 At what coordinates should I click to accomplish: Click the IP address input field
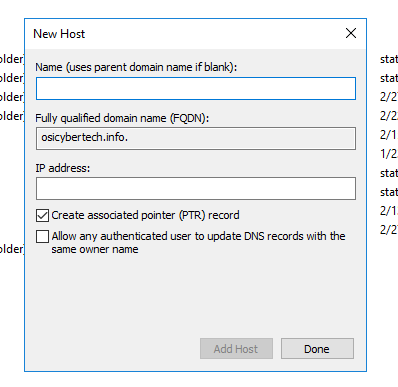tap(196, 189)
